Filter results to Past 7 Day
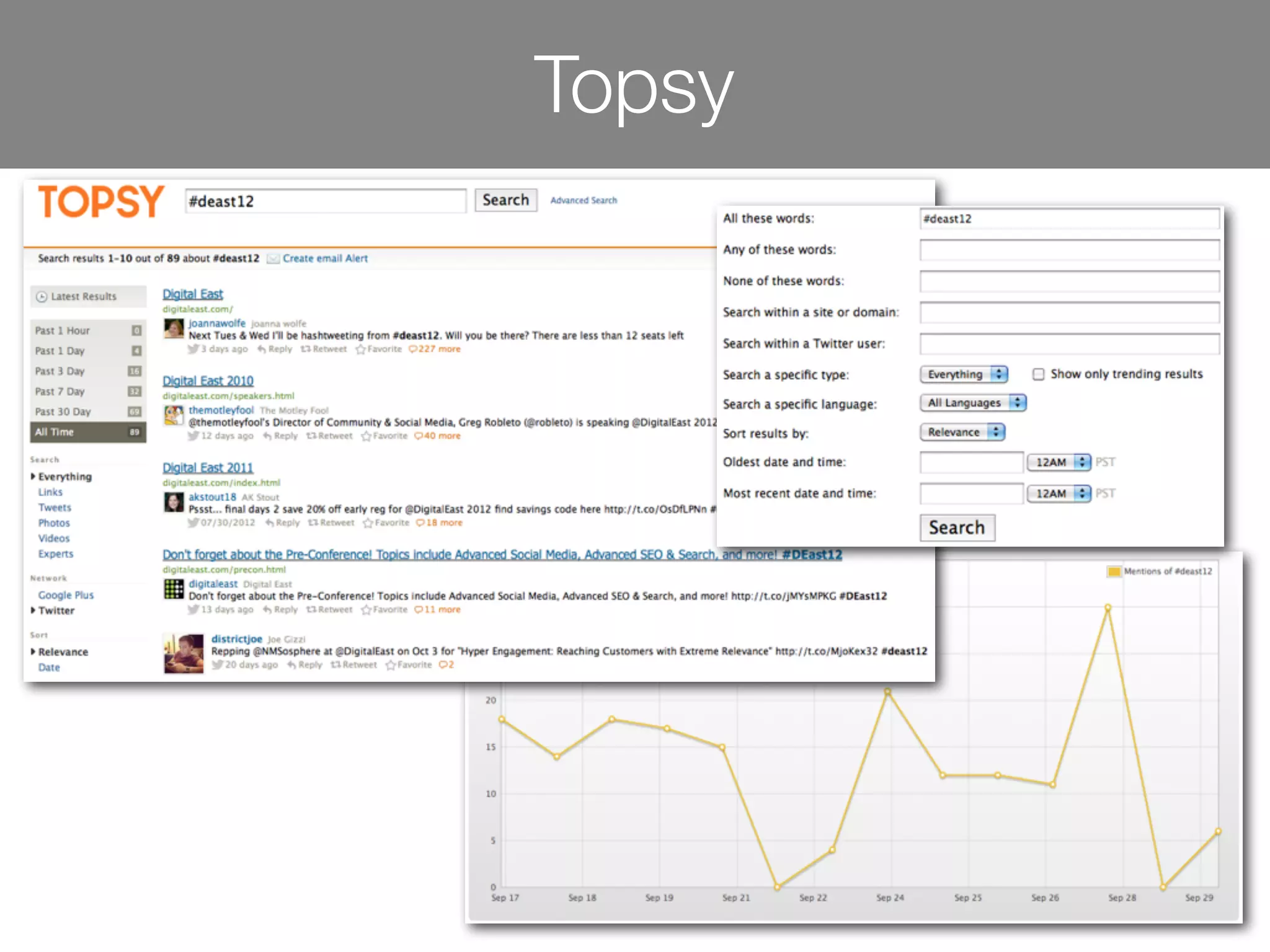Viewport: 1270px width, 952px height. pos(88,392)
